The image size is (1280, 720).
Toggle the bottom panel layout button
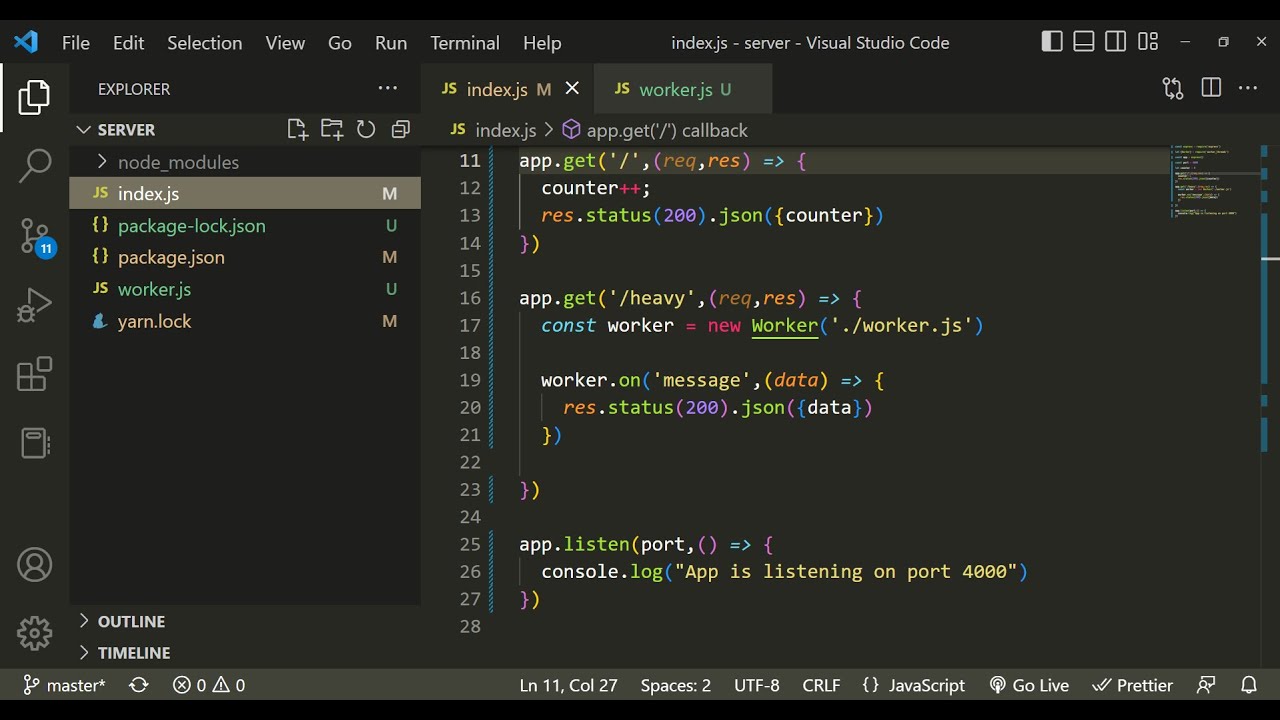[x=1084, y=42]
